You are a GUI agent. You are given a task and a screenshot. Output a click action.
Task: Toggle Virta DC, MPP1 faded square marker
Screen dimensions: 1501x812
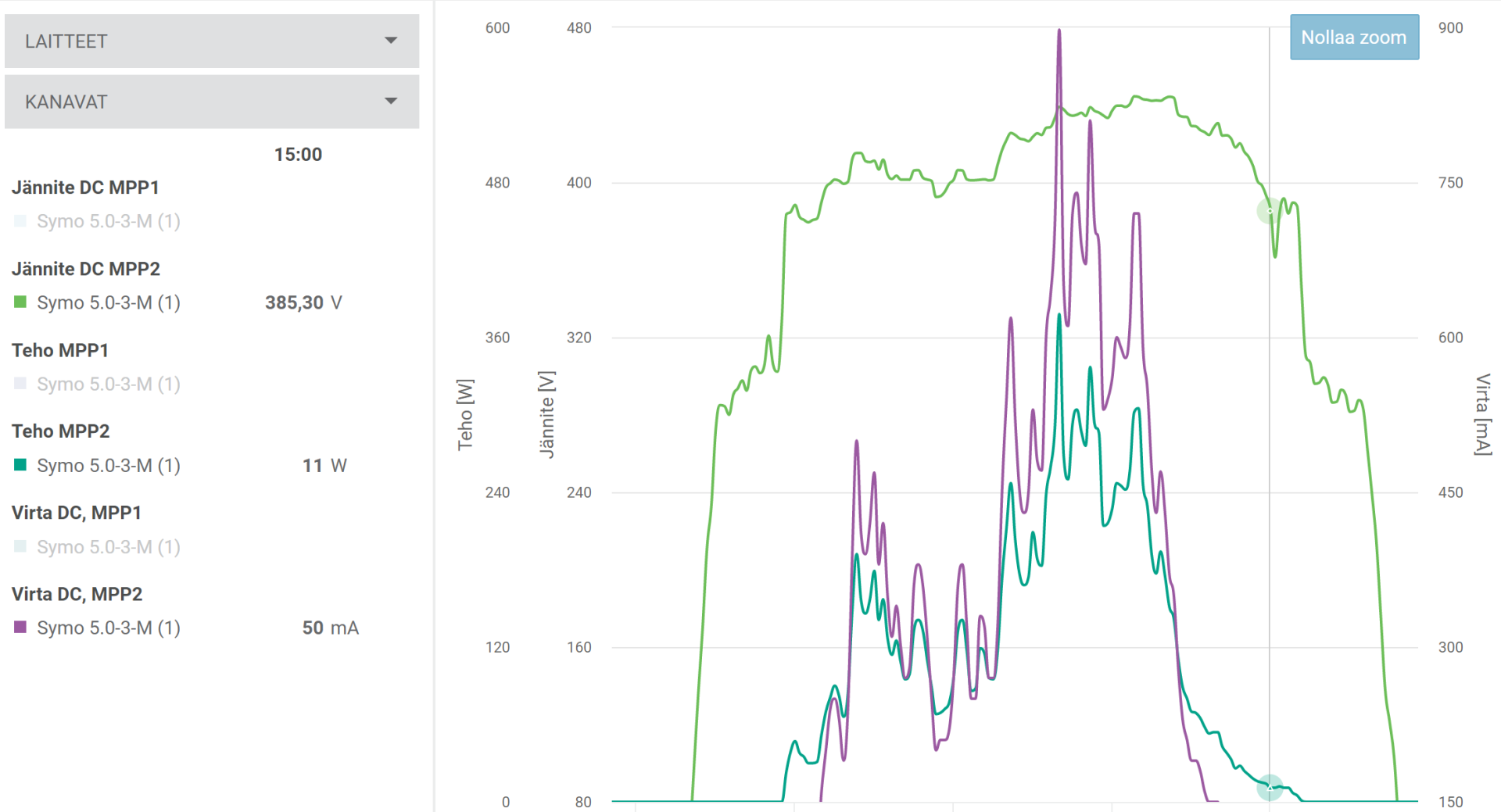click(x=20, y=546)
